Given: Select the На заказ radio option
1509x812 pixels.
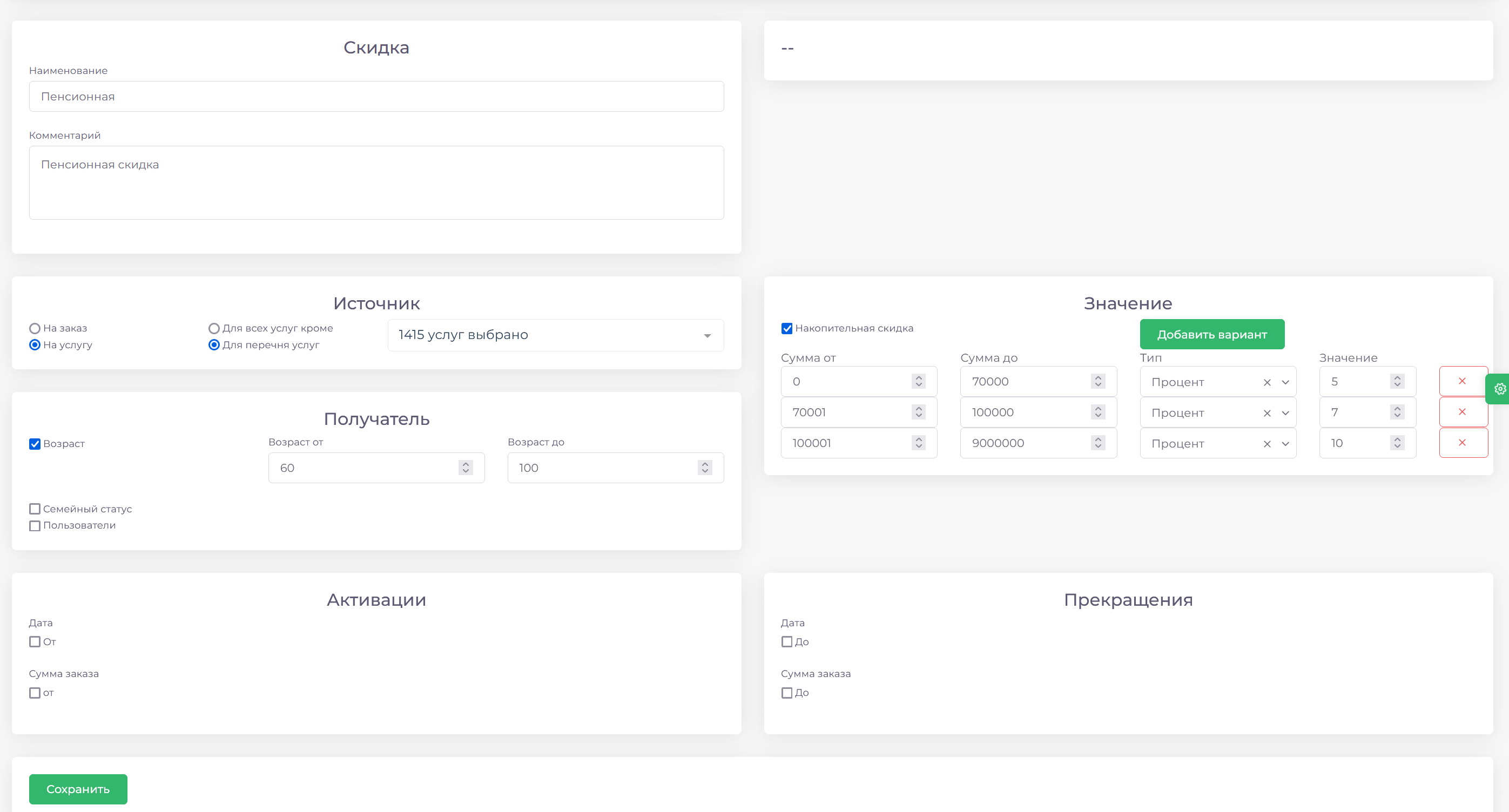Looking at the screenshot, I should pos(35,328).
